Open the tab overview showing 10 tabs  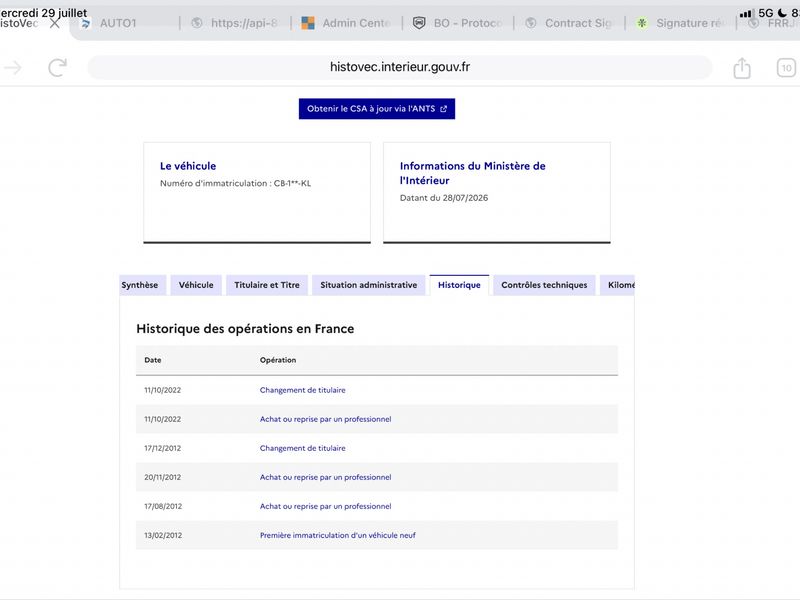click(x=786, y=68)
